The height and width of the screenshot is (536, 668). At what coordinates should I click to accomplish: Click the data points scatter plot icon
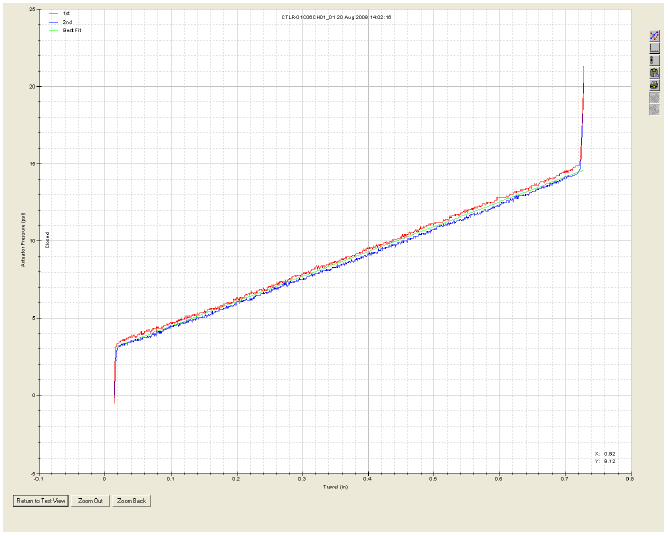tap(654, 36)
